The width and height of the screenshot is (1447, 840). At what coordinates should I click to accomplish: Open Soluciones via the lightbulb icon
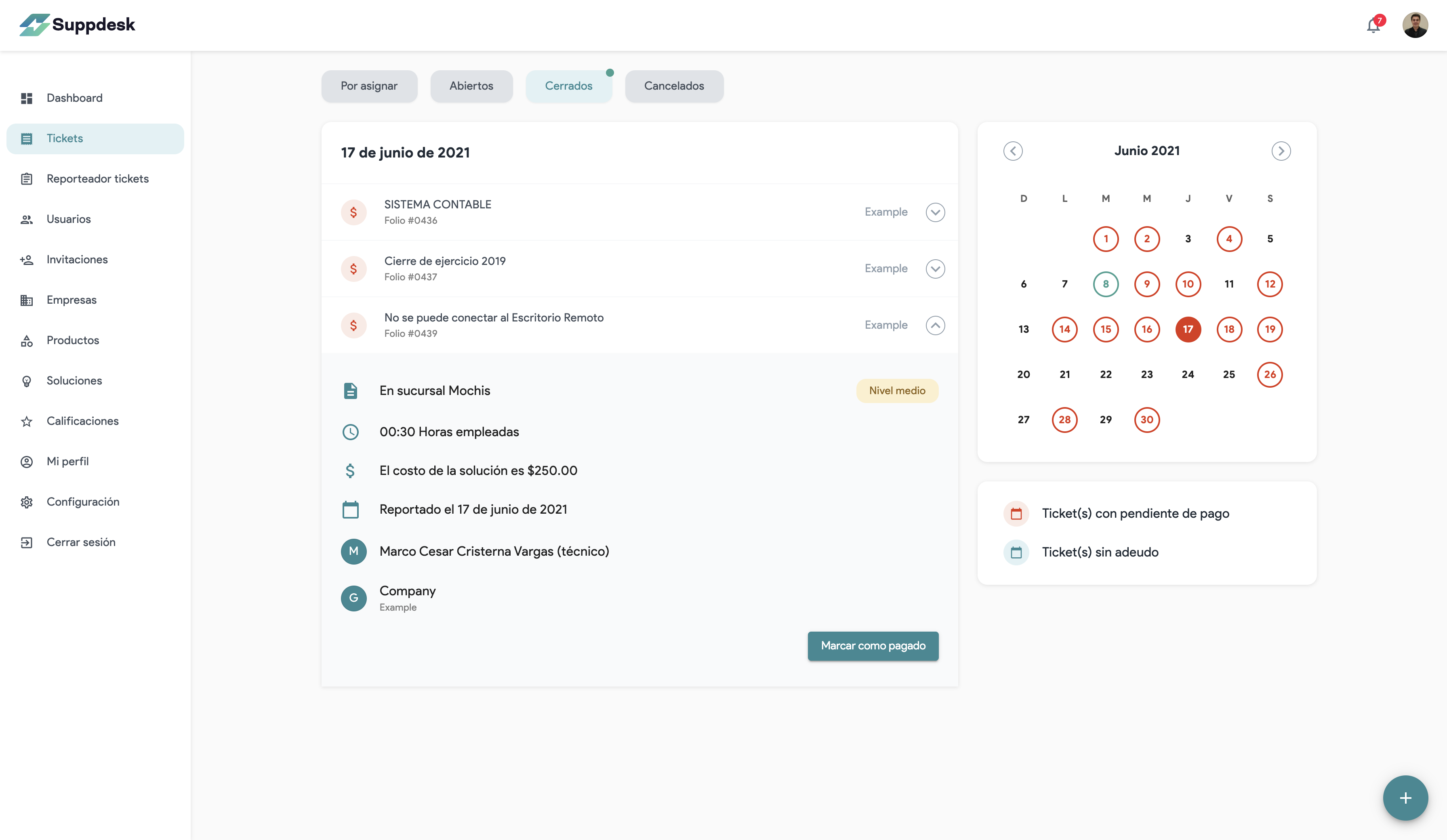coord(27,381)
